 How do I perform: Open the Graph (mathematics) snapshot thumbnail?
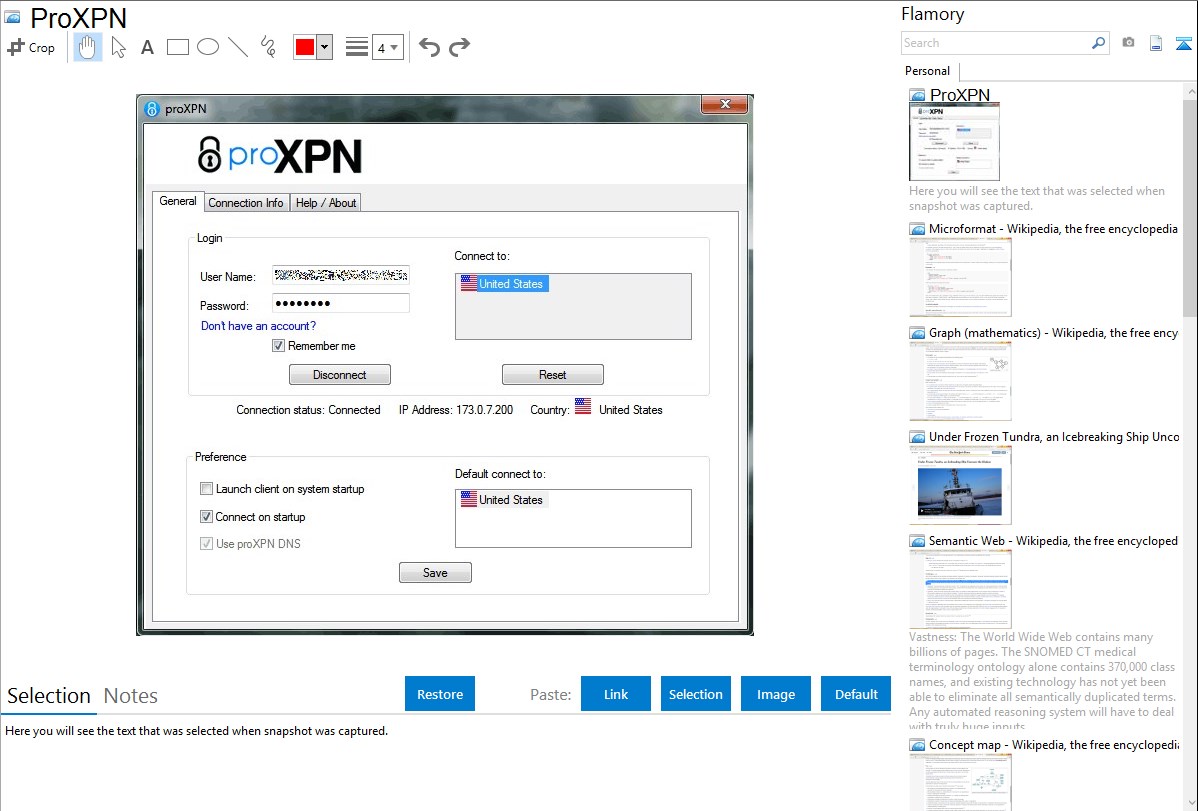[960, 381]
